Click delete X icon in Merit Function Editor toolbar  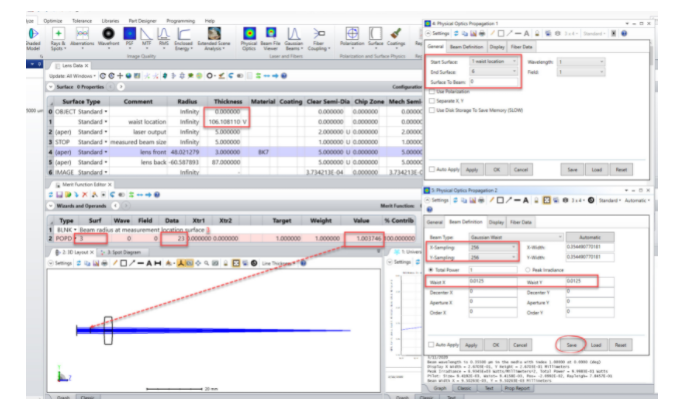click(x=85, y=195)
